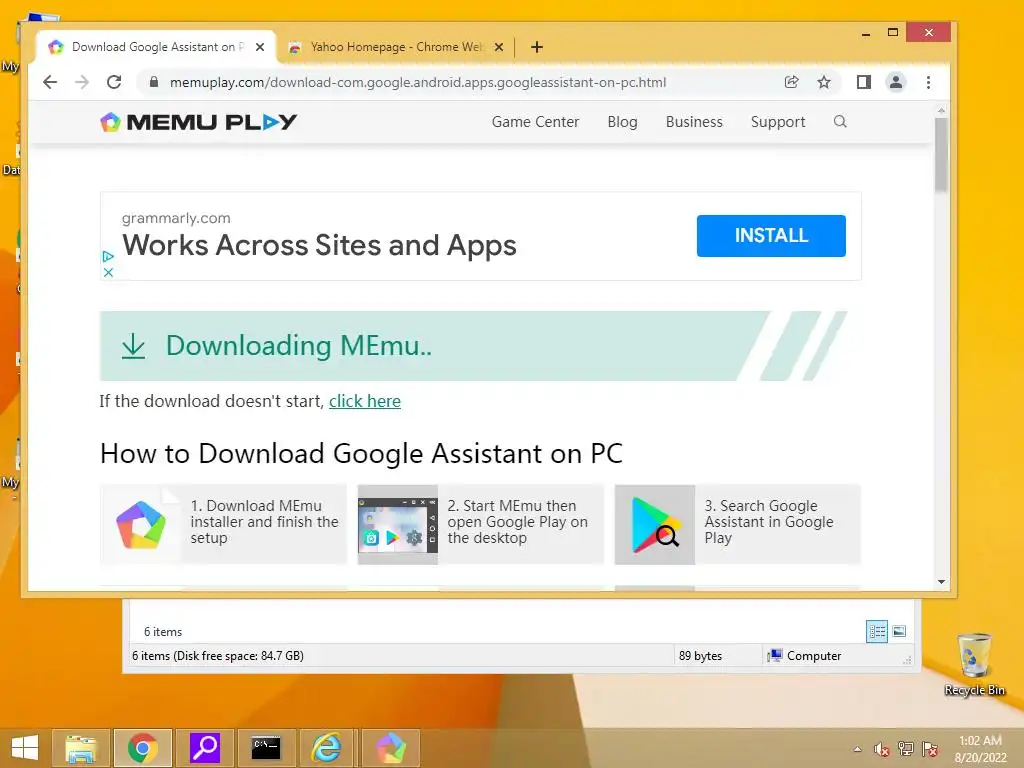Open a new Chrome tab

tap(537, 47)
